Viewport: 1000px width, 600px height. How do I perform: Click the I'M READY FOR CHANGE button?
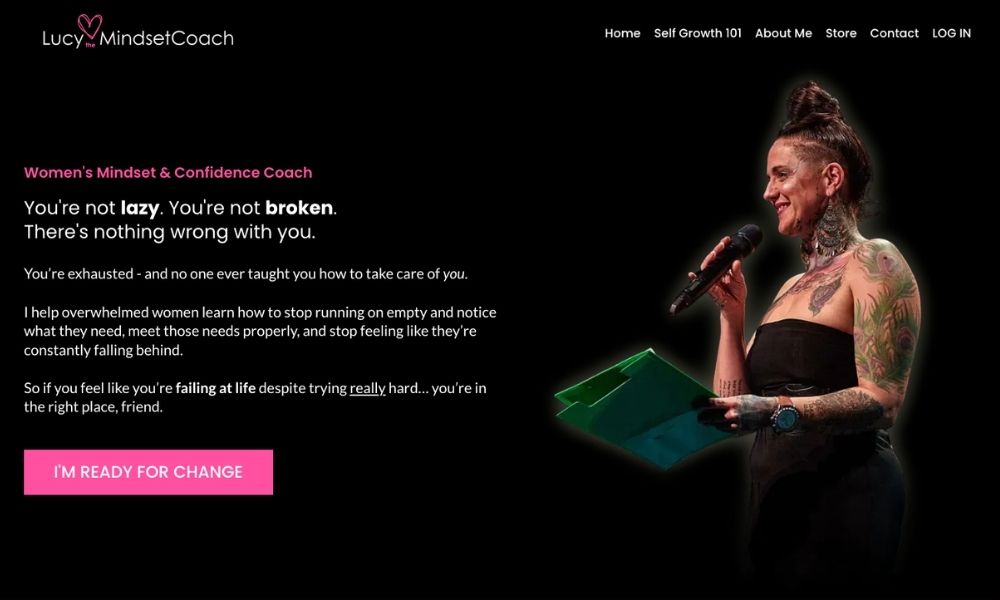click(149, 472)
